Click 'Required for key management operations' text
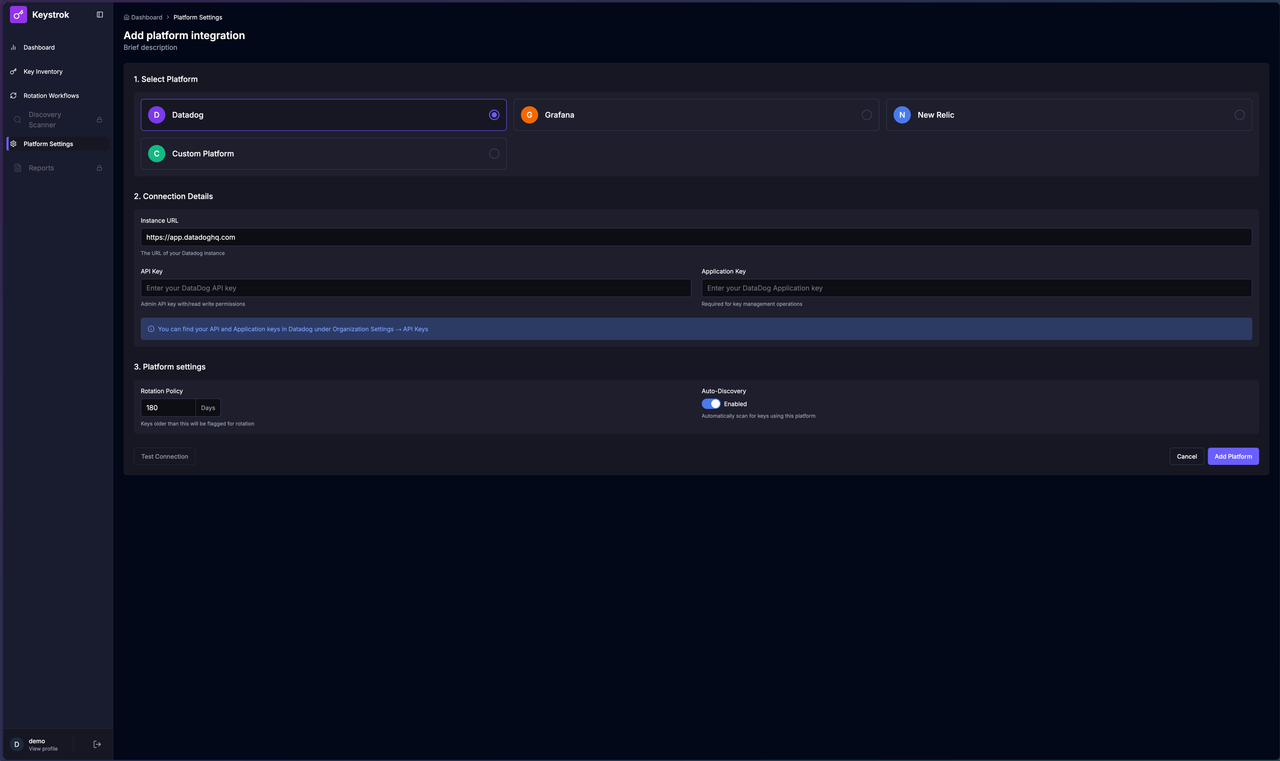 tap(752, 304)
